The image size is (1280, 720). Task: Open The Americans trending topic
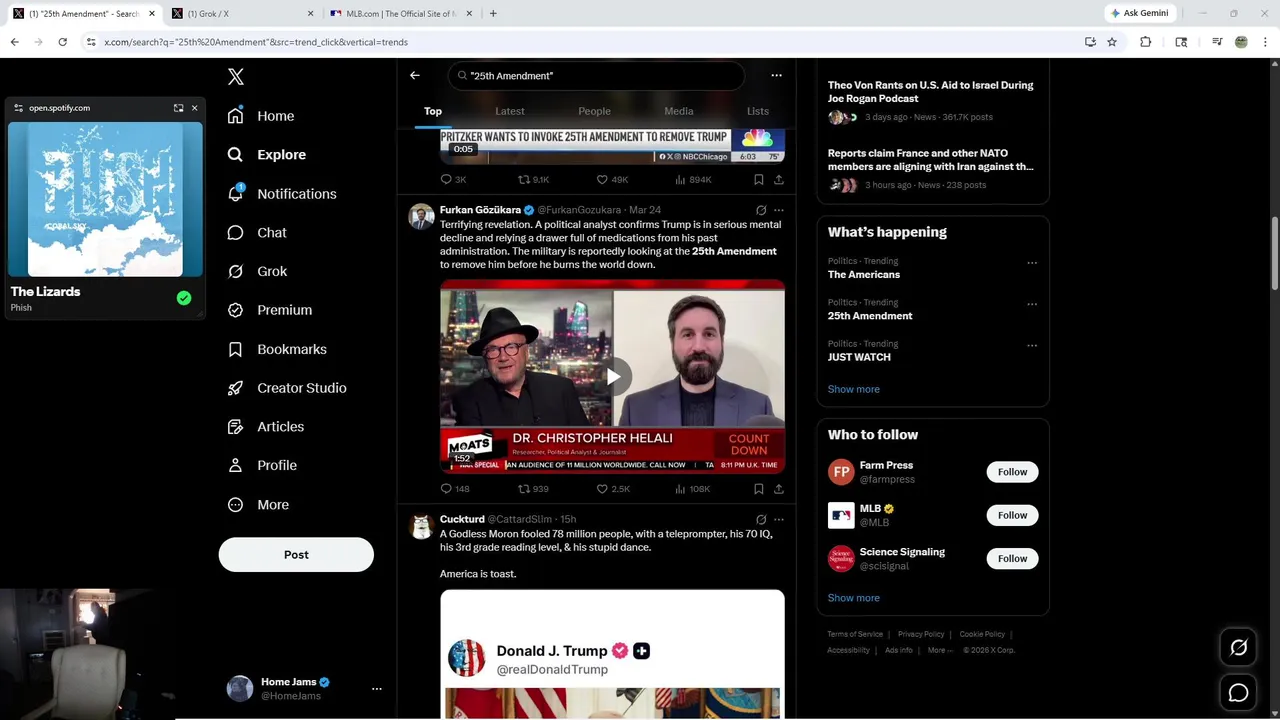(864, 275)
